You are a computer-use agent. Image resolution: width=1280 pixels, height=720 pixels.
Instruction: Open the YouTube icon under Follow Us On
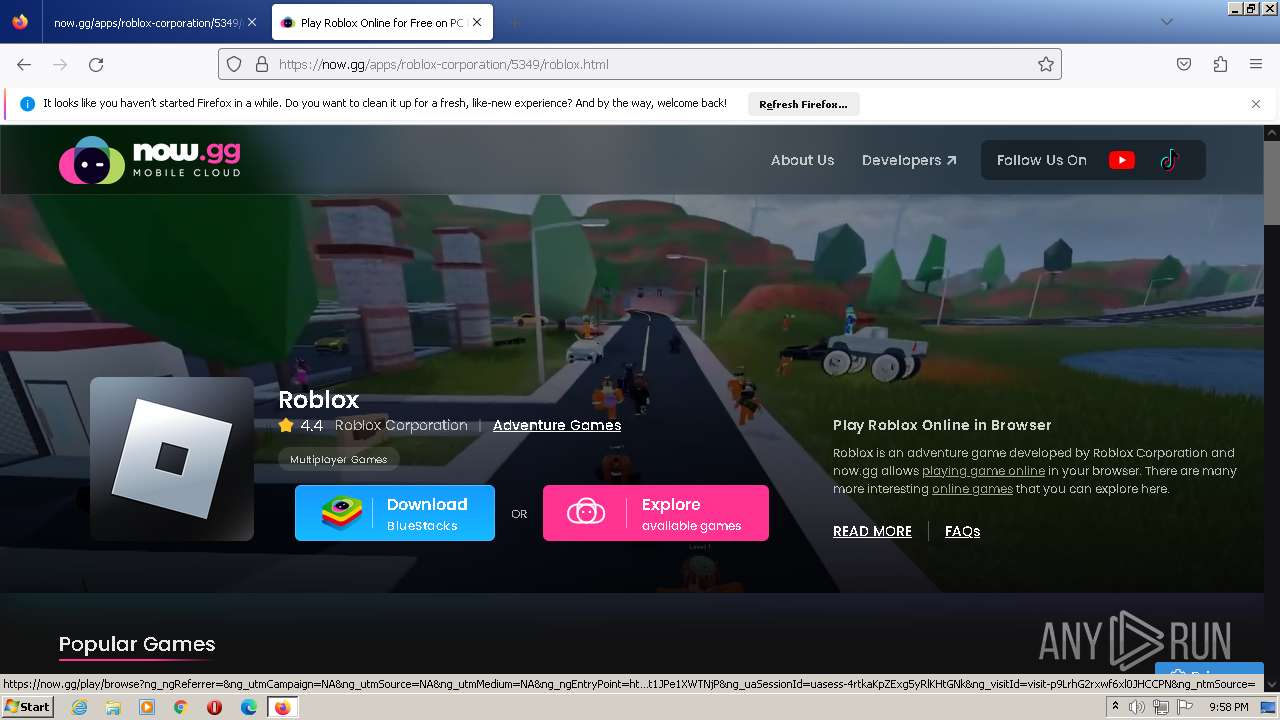(x=1122, y=160)
